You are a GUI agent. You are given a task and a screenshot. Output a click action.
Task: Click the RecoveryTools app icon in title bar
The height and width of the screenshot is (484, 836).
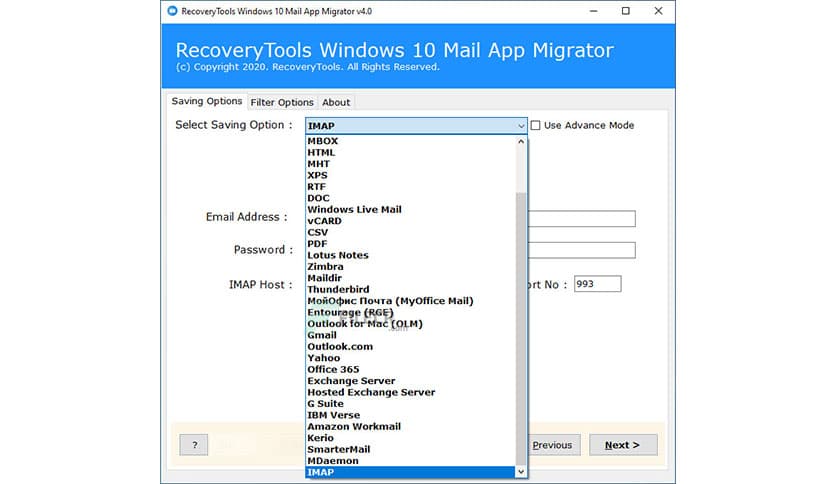click(172, 11)
